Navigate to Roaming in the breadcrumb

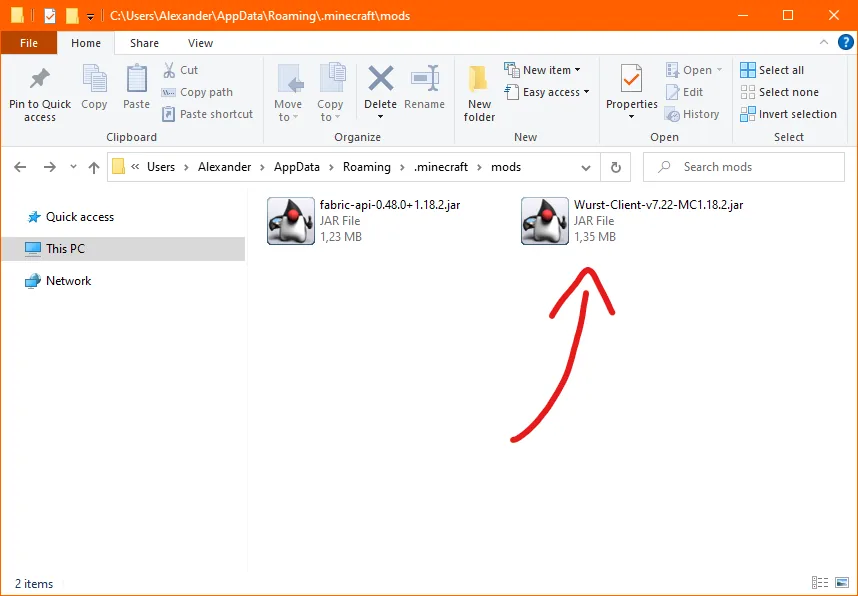(x=367, y=167)
